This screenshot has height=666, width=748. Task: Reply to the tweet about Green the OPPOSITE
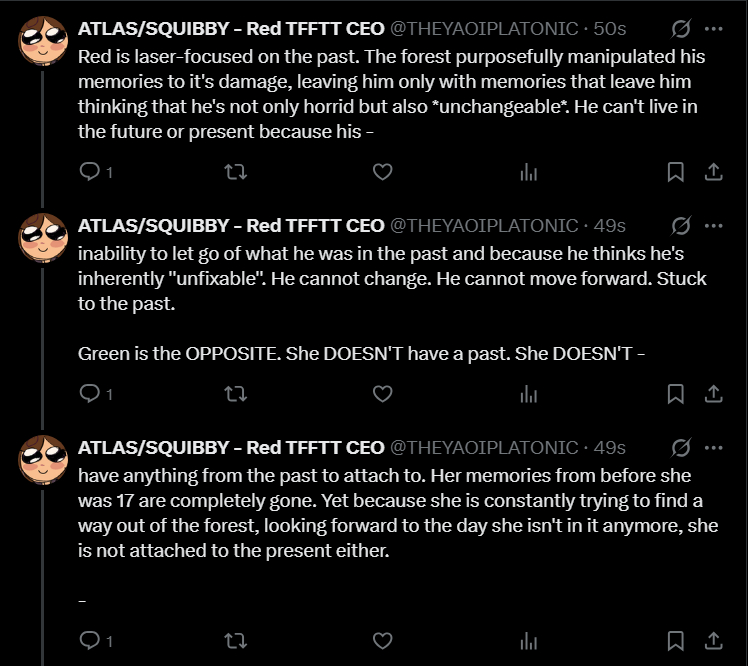(x=90, y=394)
